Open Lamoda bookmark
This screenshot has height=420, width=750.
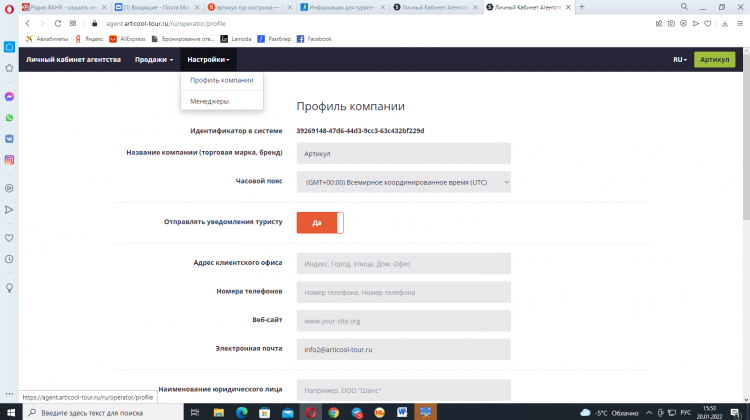236,39
